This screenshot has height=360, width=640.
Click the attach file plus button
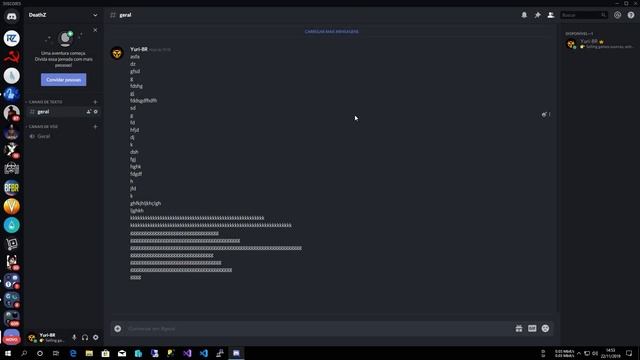[x=118, y=329]
